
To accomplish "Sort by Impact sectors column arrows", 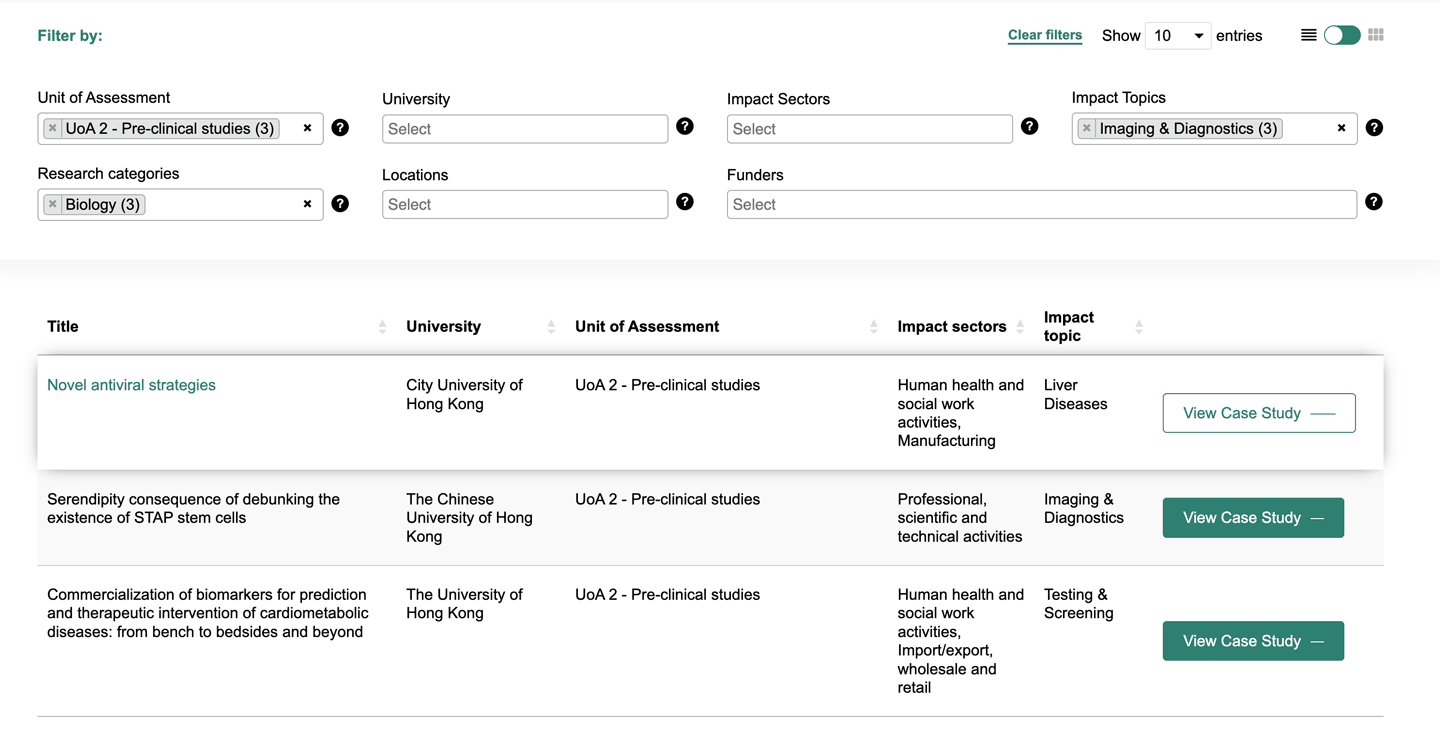I will coord(1020,327).
